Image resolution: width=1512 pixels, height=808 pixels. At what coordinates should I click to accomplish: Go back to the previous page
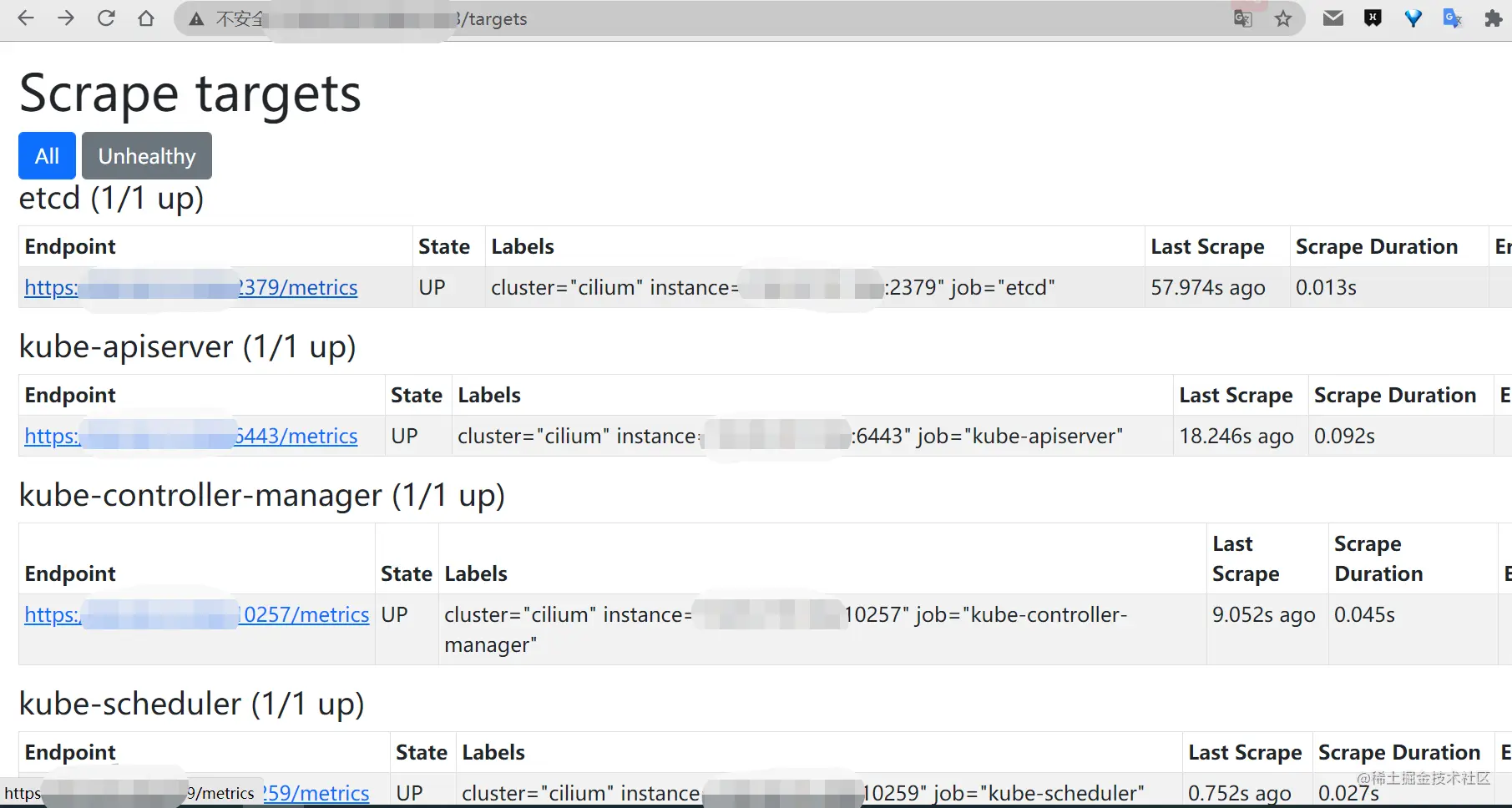[26, 18]
